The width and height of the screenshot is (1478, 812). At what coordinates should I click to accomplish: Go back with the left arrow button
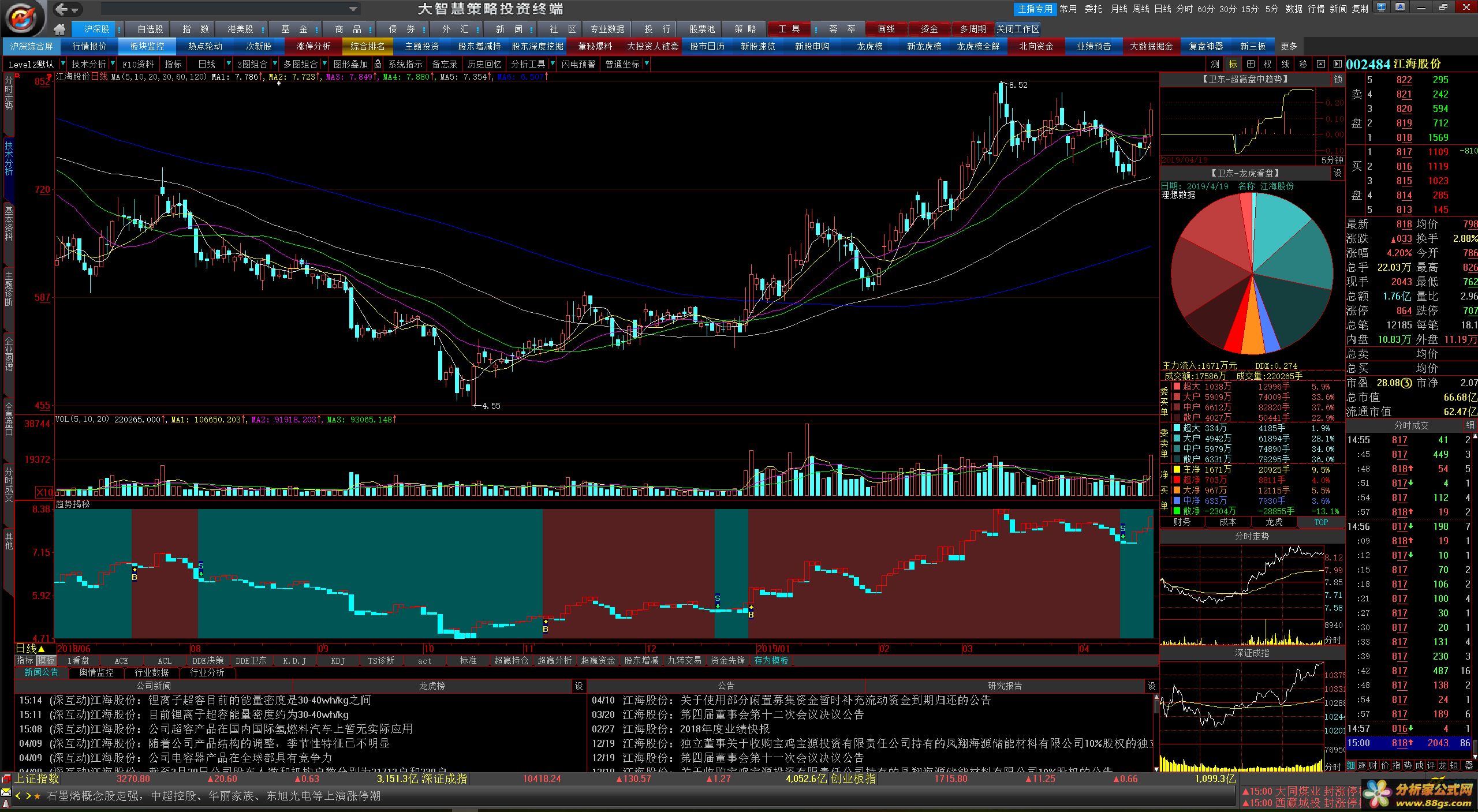point(62,9)
